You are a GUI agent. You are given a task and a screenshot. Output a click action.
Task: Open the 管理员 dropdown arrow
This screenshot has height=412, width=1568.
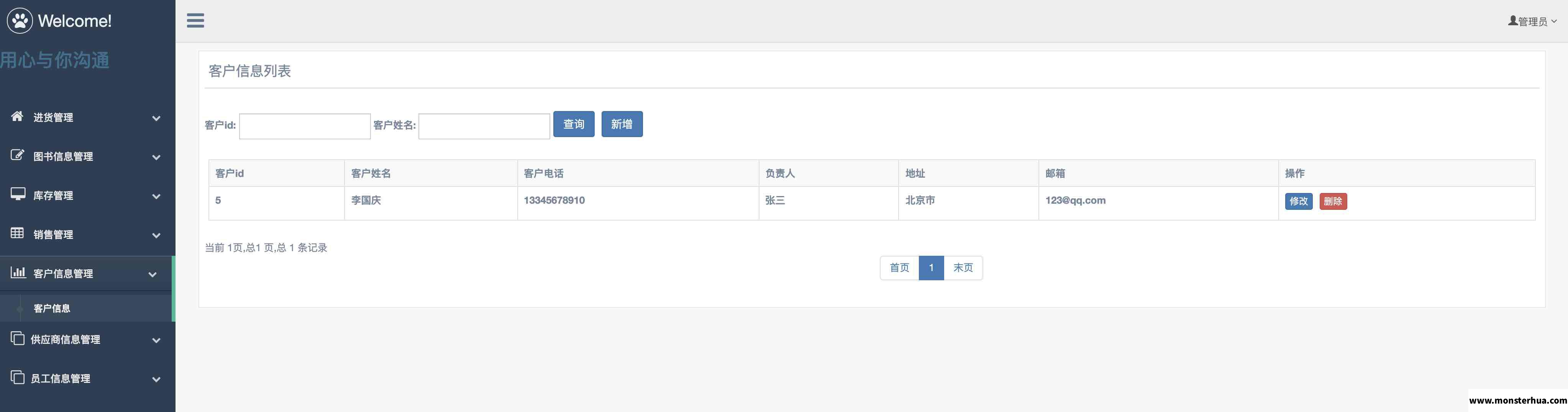coord(1554,21)
